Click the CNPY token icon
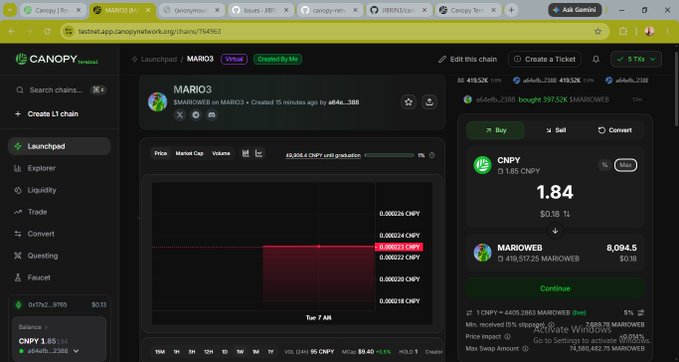The image size is (679, 362). pyautogui.click(x=482, y=165)
